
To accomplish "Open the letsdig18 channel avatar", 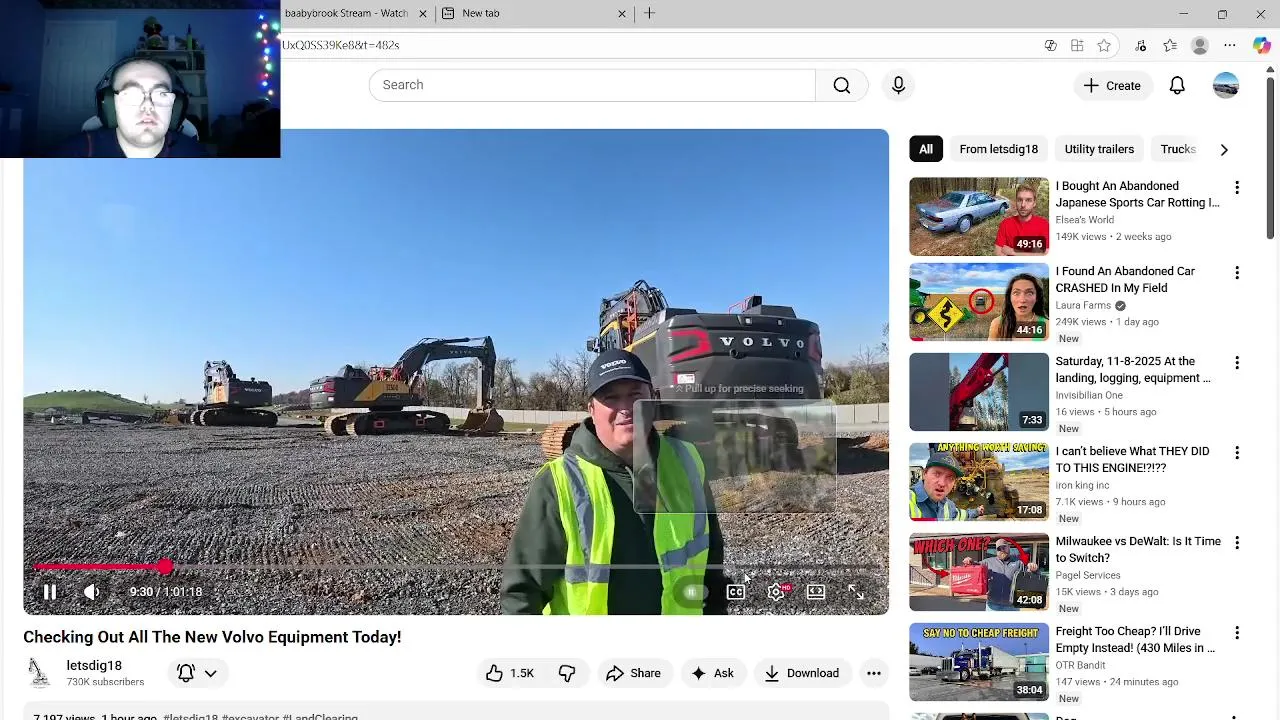I will pos(39,673).
